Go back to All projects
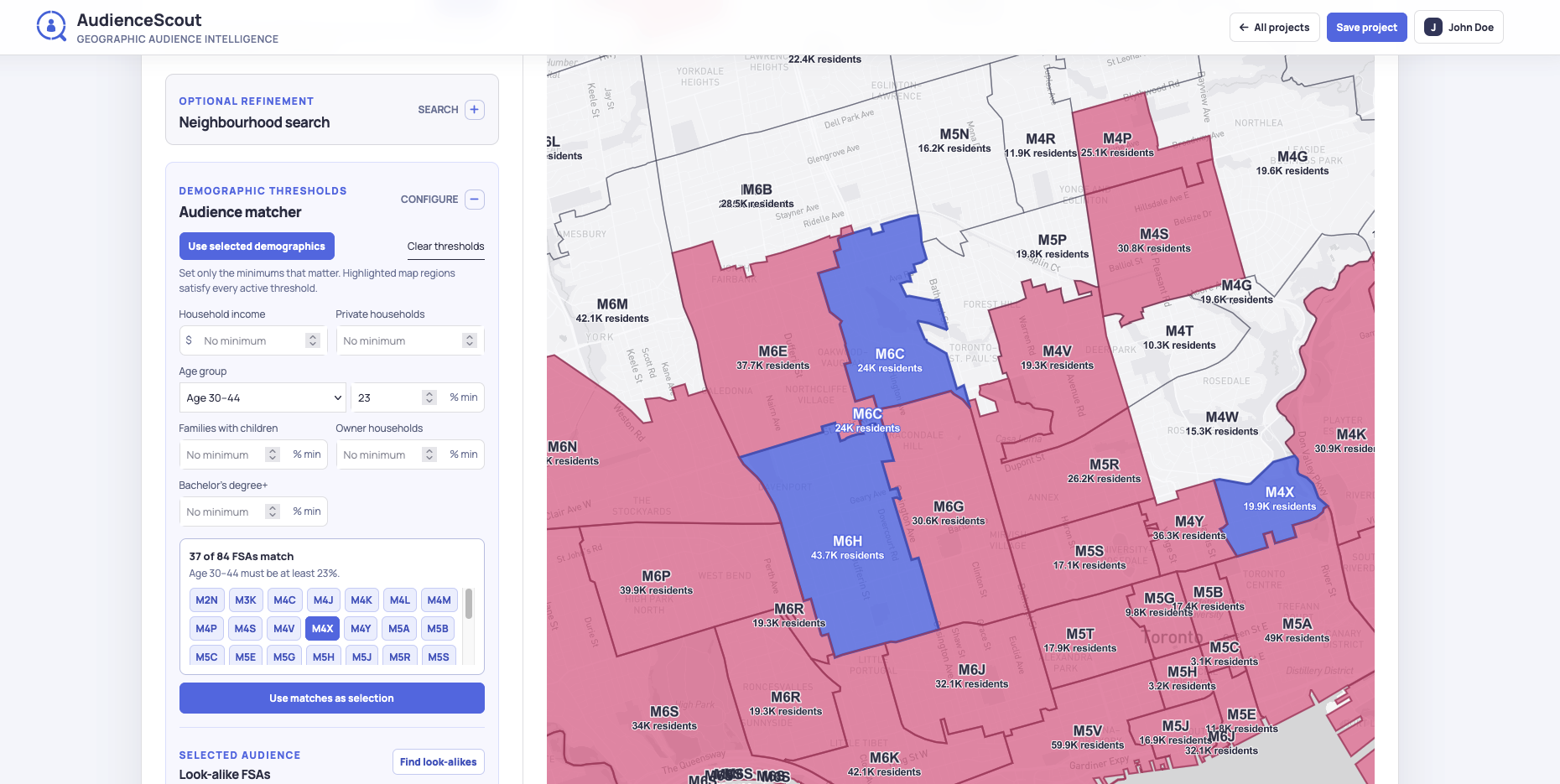This screenshot has width=1560, height=784. [1275, 28]
